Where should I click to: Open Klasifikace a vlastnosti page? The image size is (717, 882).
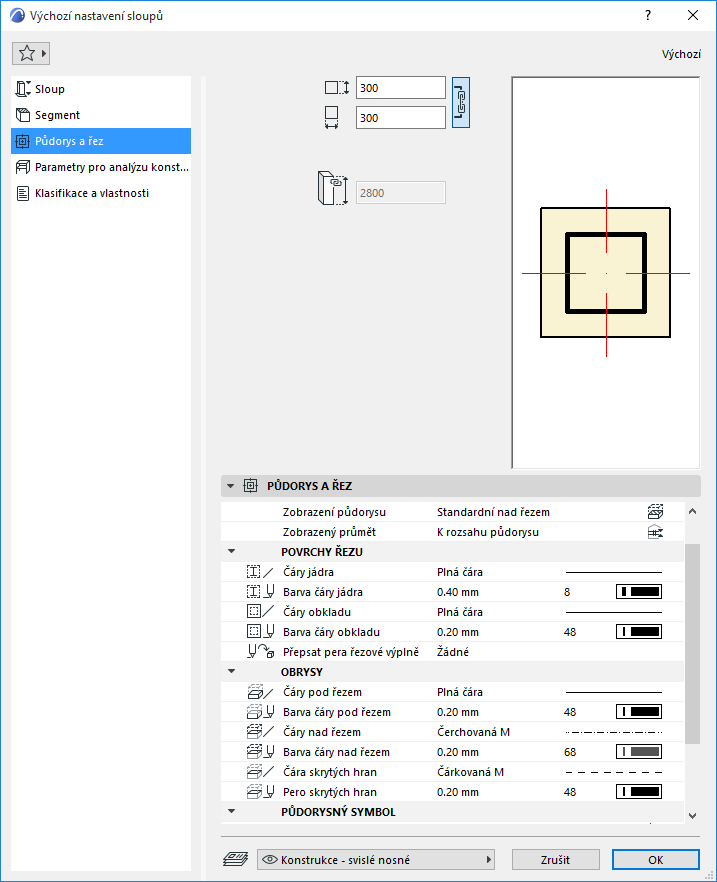coord(101,193)
